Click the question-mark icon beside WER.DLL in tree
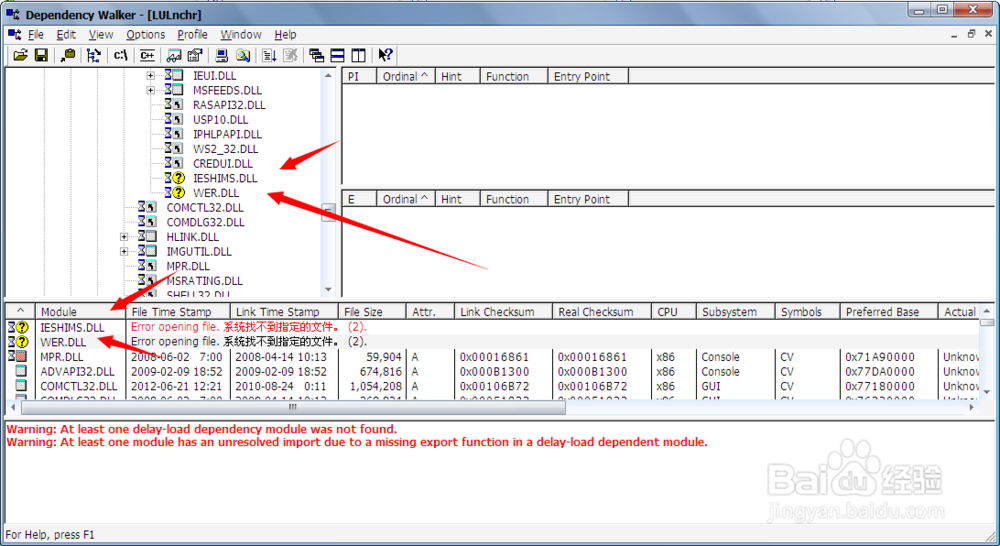The width and height of the screenshot is (1000, 546). tap(179, 193)
